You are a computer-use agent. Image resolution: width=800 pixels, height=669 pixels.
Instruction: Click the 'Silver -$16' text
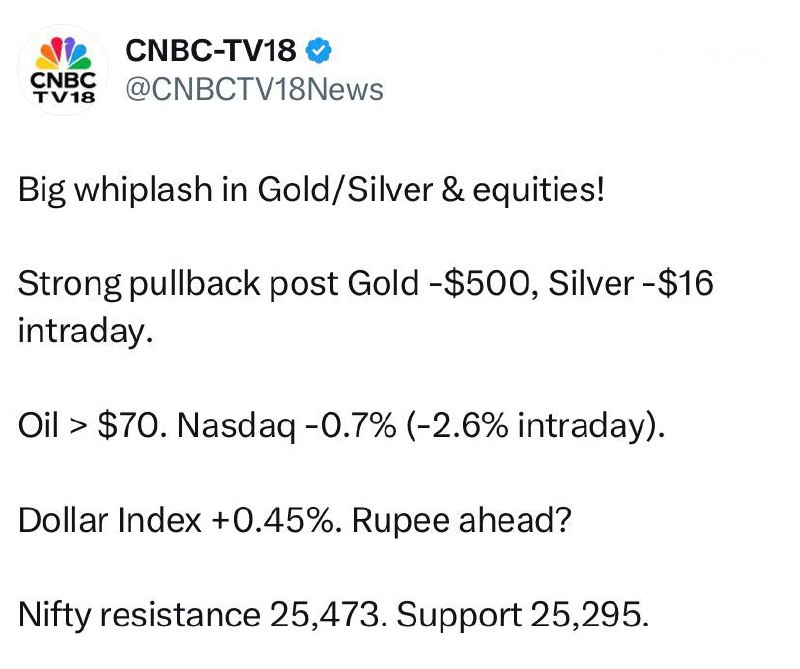[x=631, y=283]
